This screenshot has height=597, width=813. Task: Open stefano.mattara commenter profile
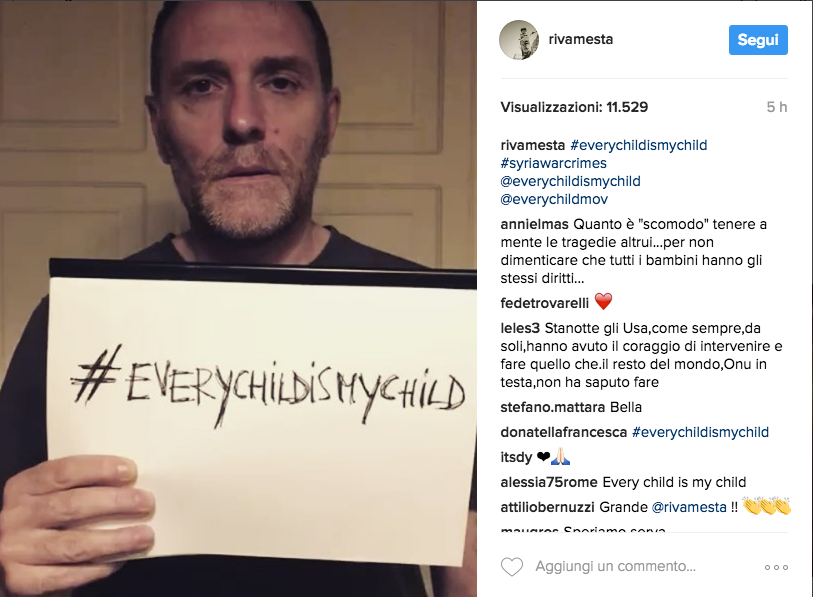pyautogui.click(x=553, y=407)
